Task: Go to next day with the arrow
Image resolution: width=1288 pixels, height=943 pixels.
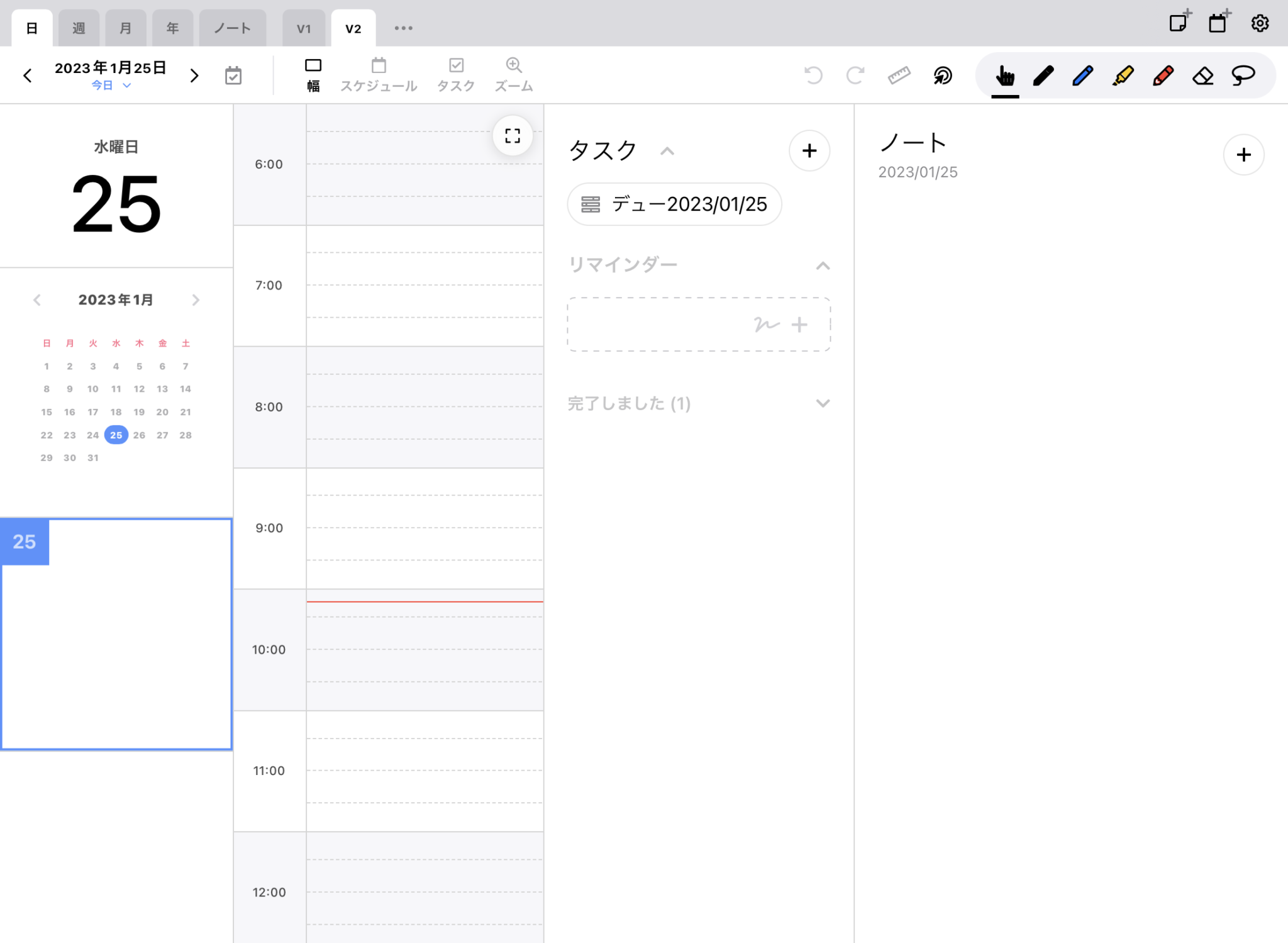Action: (194, 75)
